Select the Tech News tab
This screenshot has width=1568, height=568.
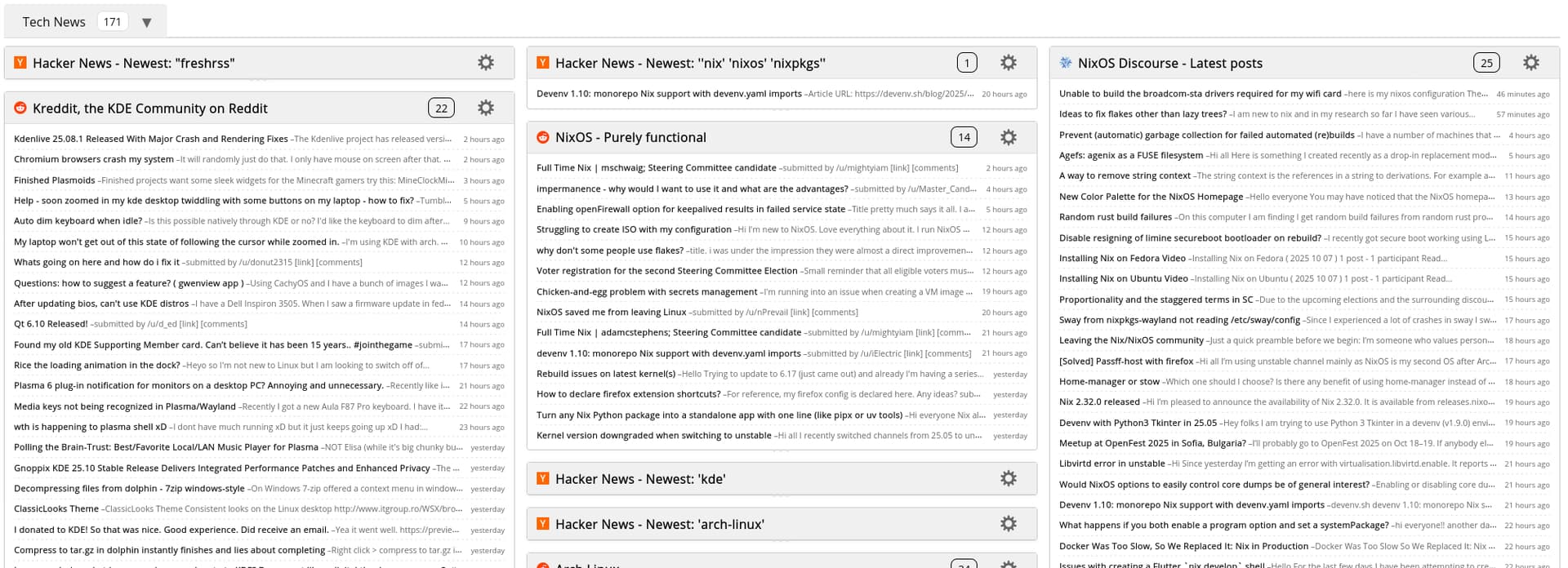point(54,22)
